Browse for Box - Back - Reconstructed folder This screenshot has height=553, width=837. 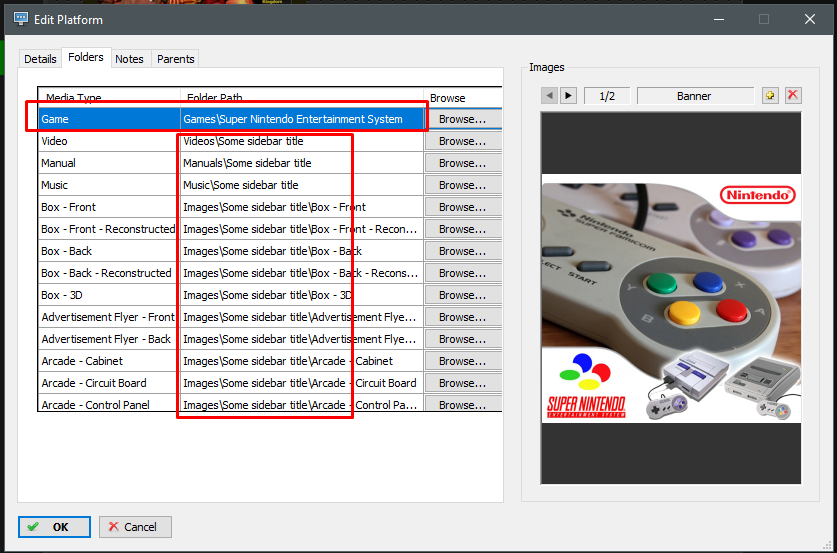pyautogui.click(x=463, y=273)
